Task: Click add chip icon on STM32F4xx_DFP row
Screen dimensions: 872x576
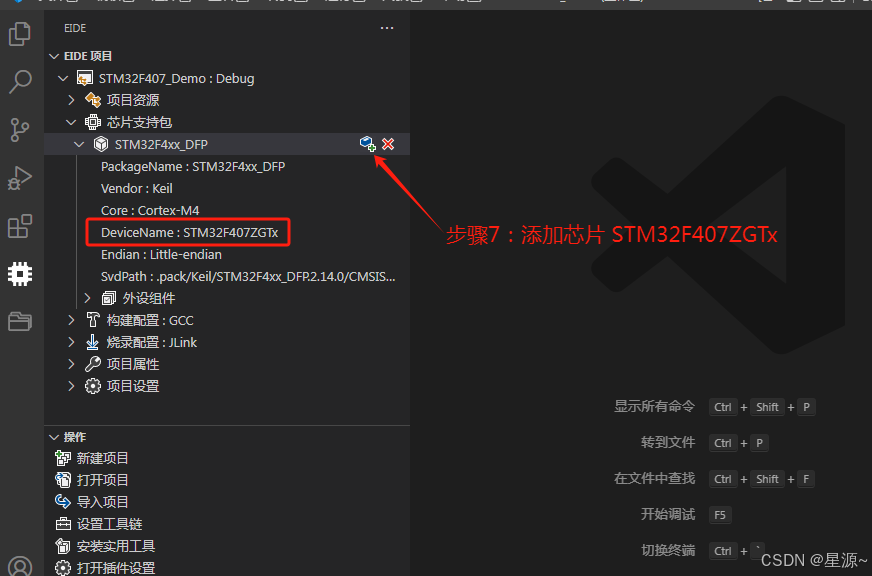Action: pyautogui.click(x=368, y=144)
